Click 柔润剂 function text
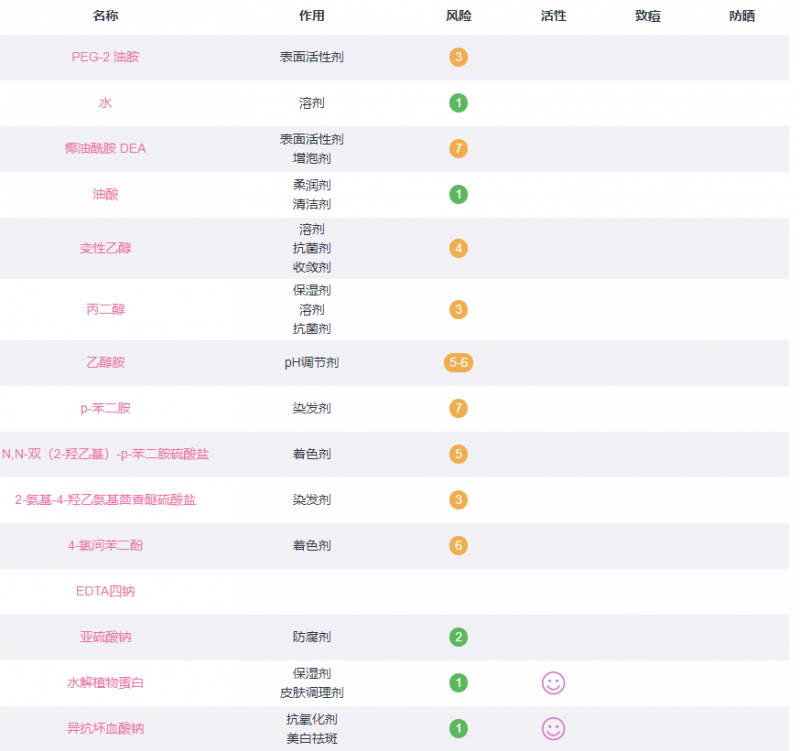The image size is (800, 751). 312,185
